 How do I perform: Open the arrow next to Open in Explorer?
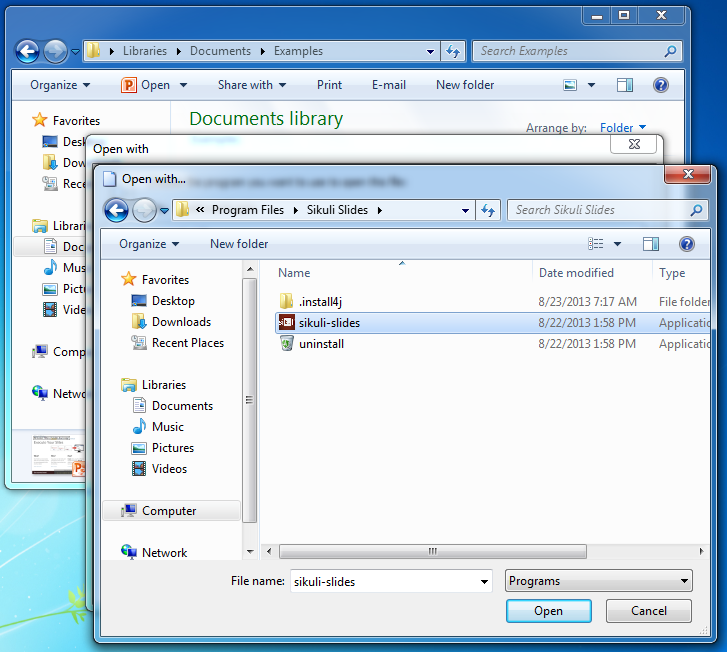click(184, 85)
